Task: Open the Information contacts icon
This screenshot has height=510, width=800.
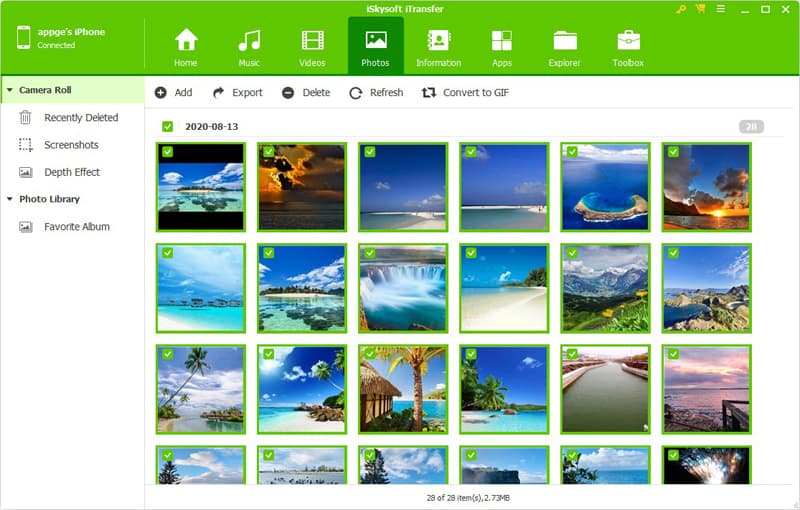Action: (x=438, y=40)
